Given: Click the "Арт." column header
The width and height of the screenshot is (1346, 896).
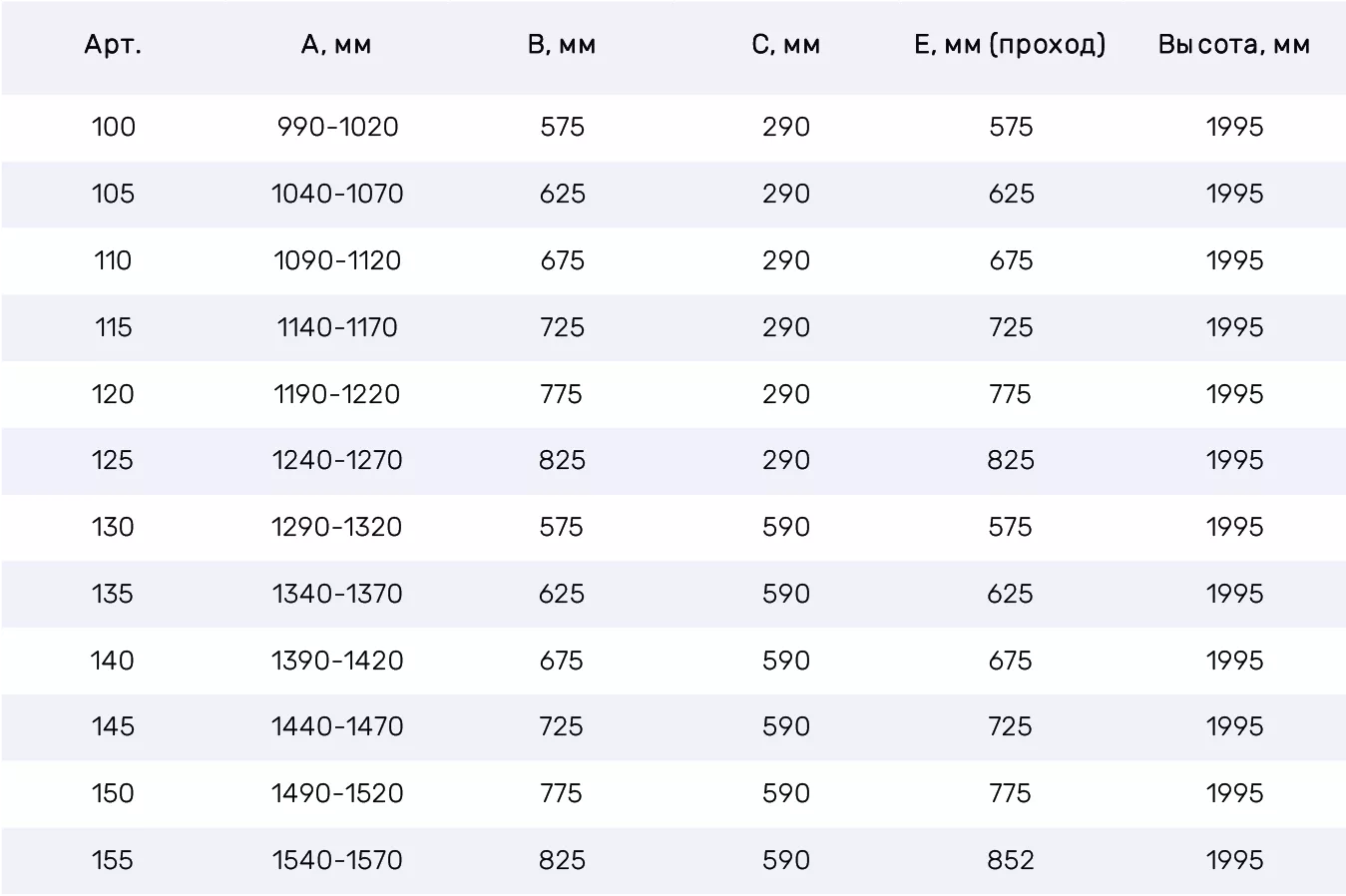Looking at the screenshot, I should click(x=113, y=45).
